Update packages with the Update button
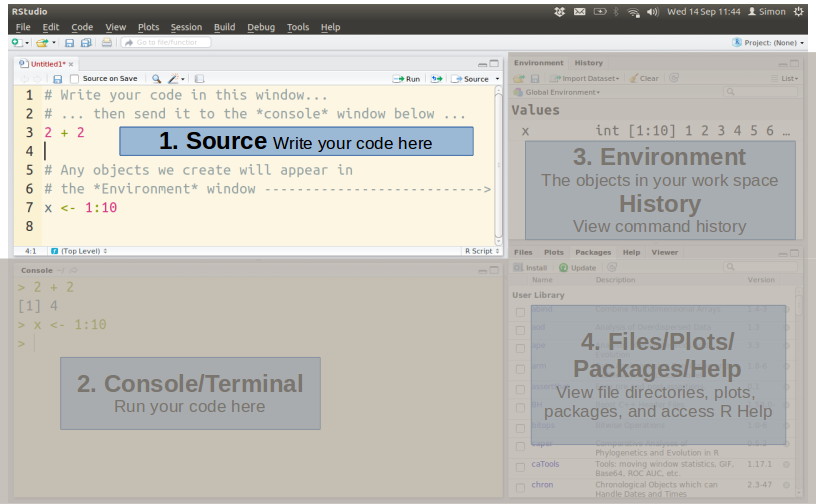816x504 pixels. [x=578, y=268]
